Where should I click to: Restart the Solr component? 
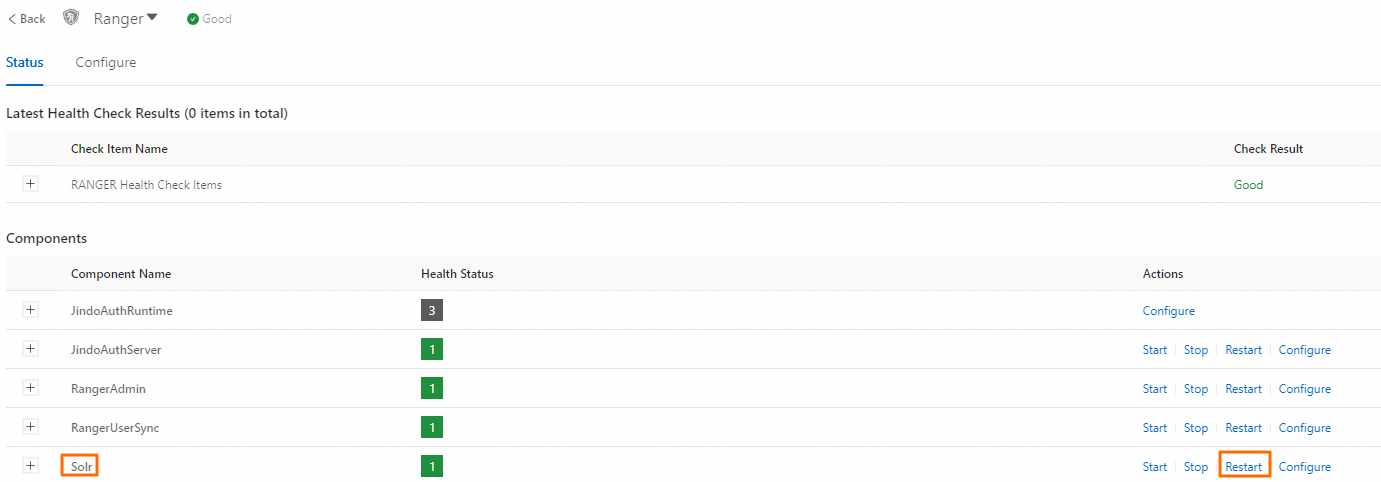click(1243, 466)
